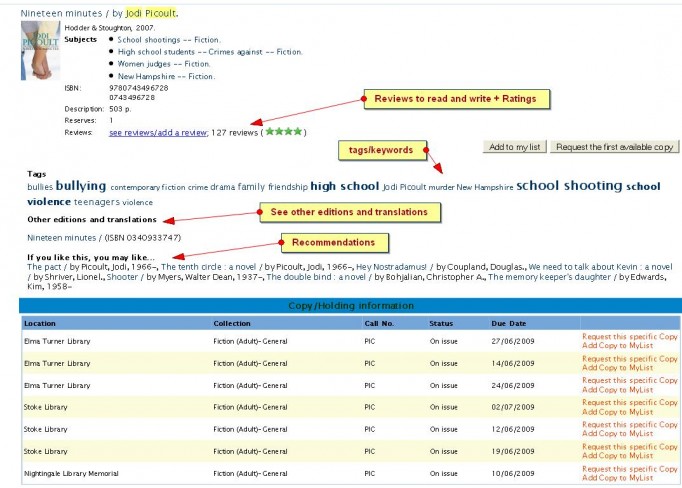This screenshot has width=682, height=488.
Task: Open recommendation The pact
Action: 44,267
